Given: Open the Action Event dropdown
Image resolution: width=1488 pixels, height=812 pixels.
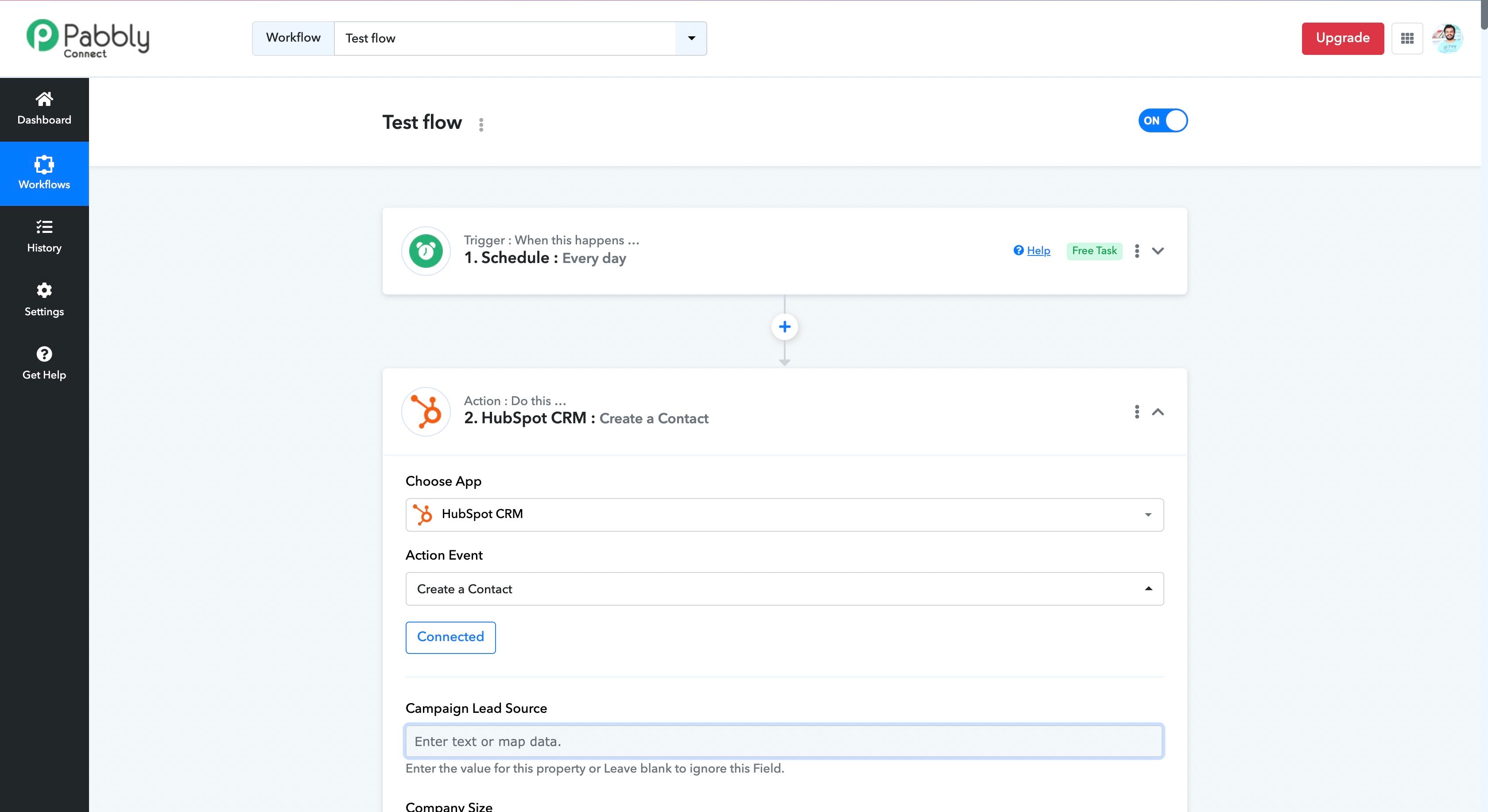Looking at the screenshot, I should 784,588.
